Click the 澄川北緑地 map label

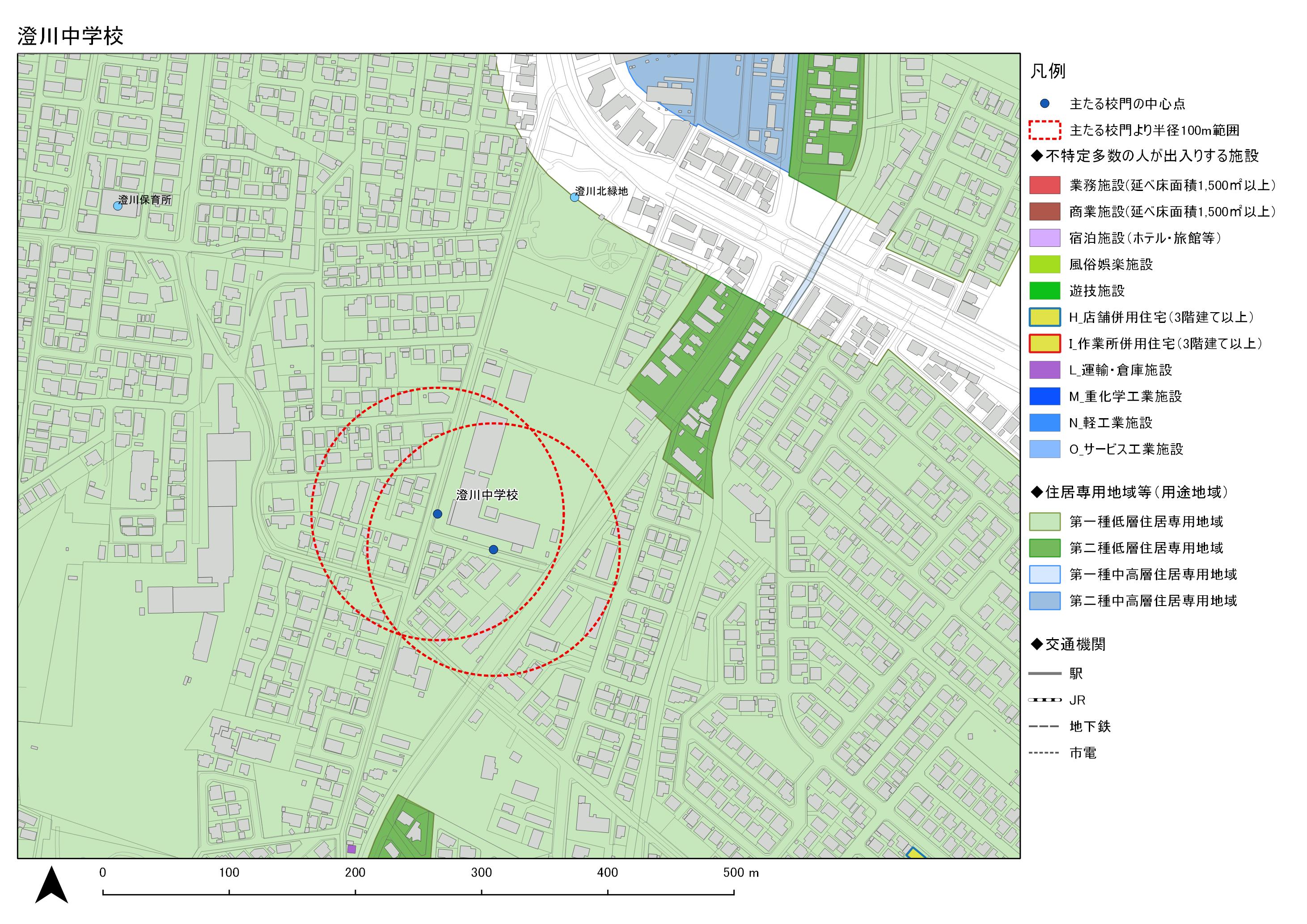602,191
